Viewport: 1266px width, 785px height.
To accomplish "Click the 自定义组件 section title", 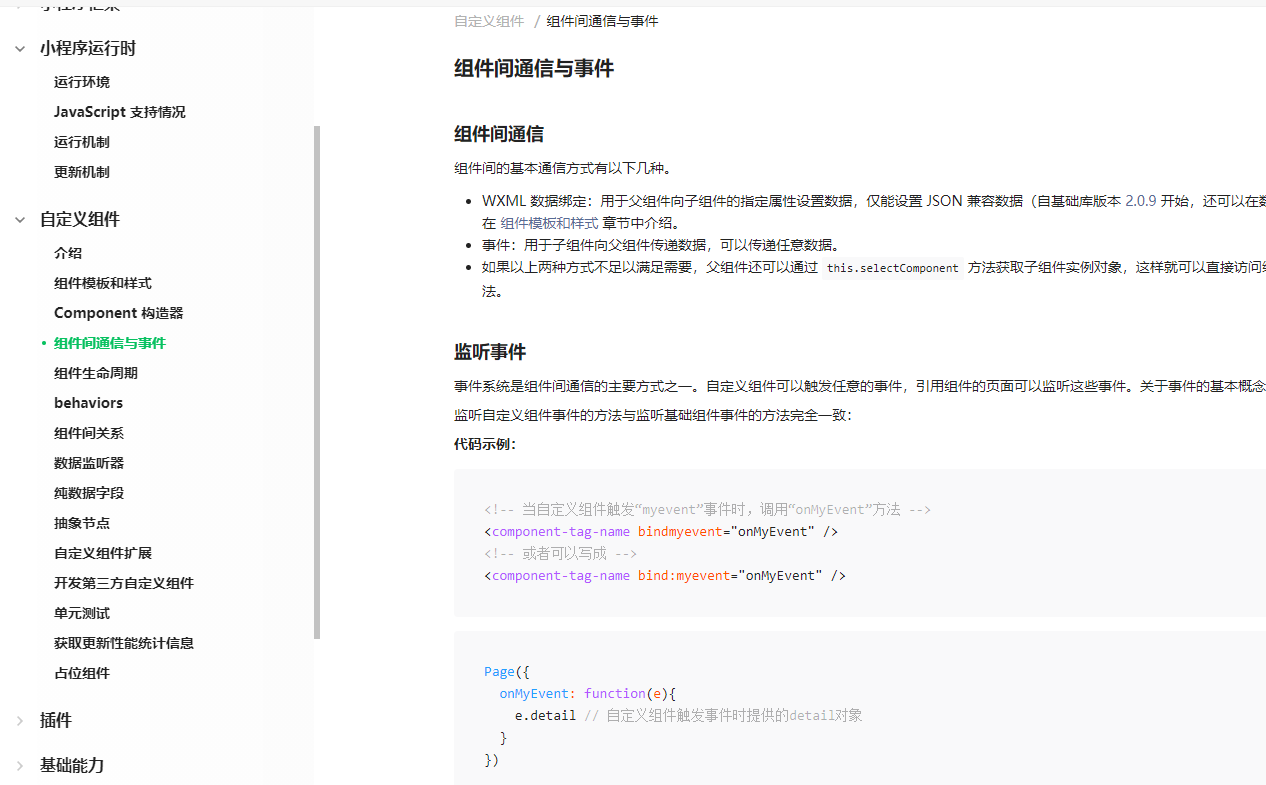I will tap(80, 219).
